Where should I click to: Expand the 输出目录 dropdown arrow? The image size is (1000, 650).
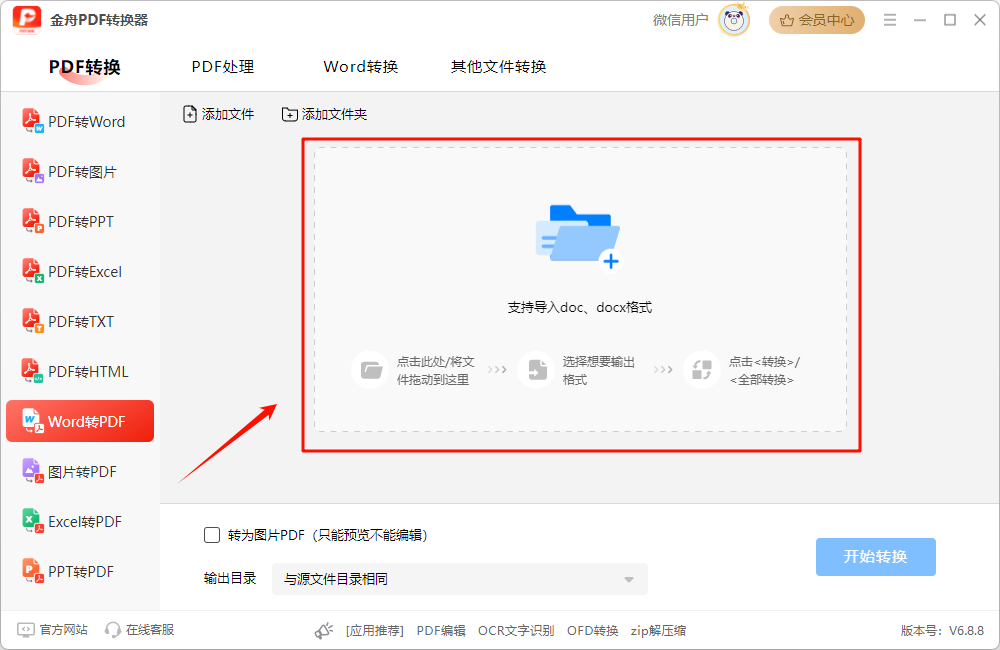pos(629,579)
